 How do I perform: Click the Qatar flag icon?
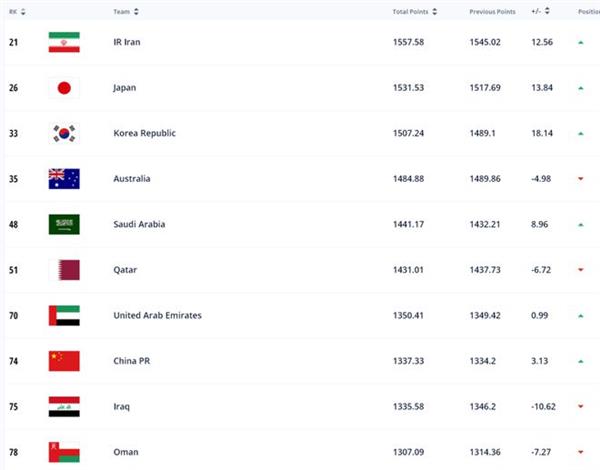(64, 270)
